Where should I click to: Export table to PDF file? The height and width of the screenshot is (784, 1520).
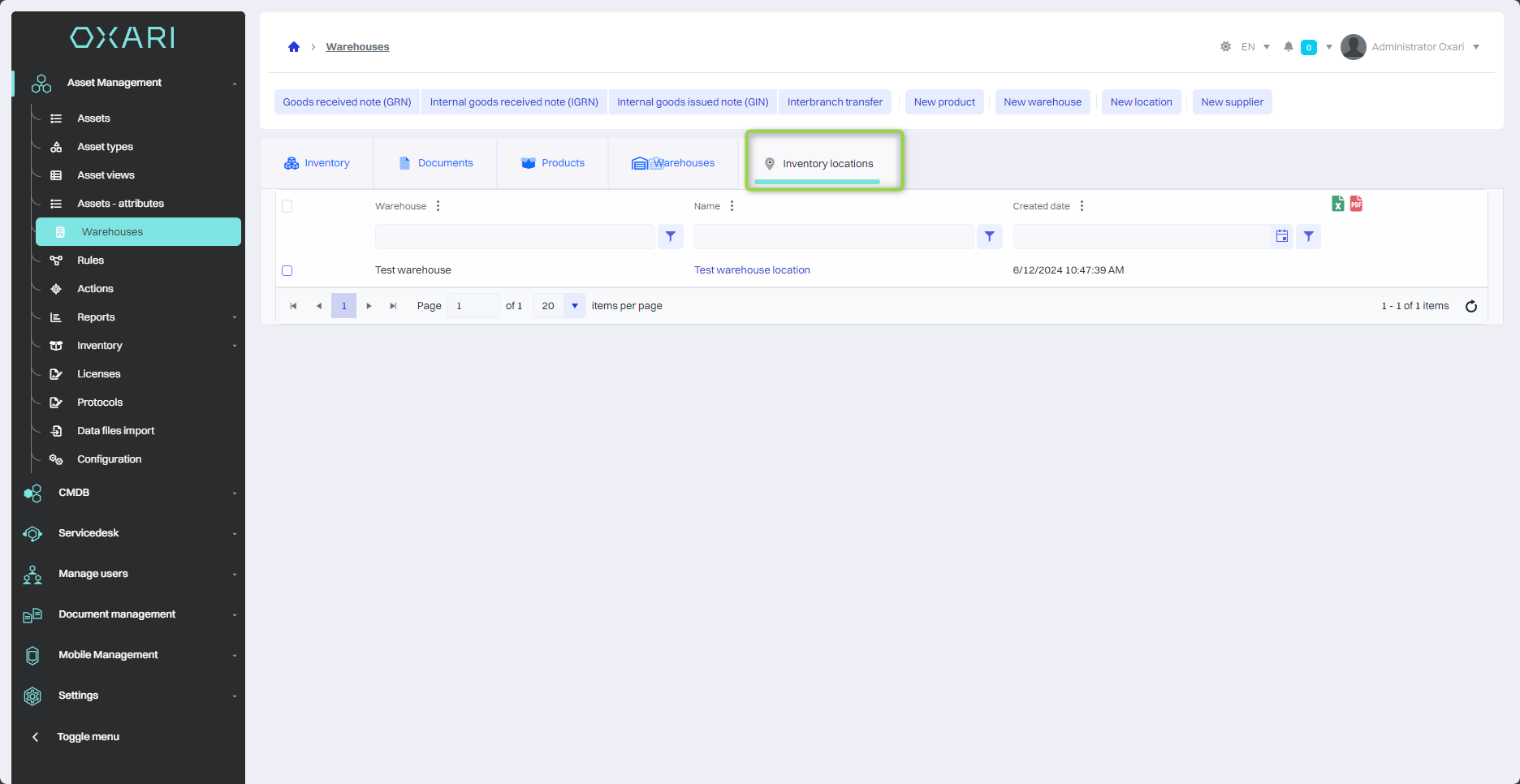pyautogui.click(x=1356, y=204)
